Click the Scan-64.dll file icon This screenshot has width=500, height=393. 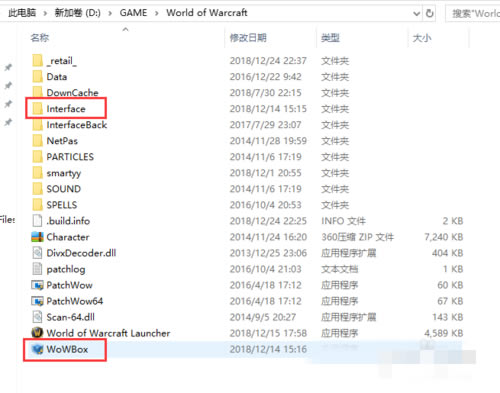click(x=37, y=317)
